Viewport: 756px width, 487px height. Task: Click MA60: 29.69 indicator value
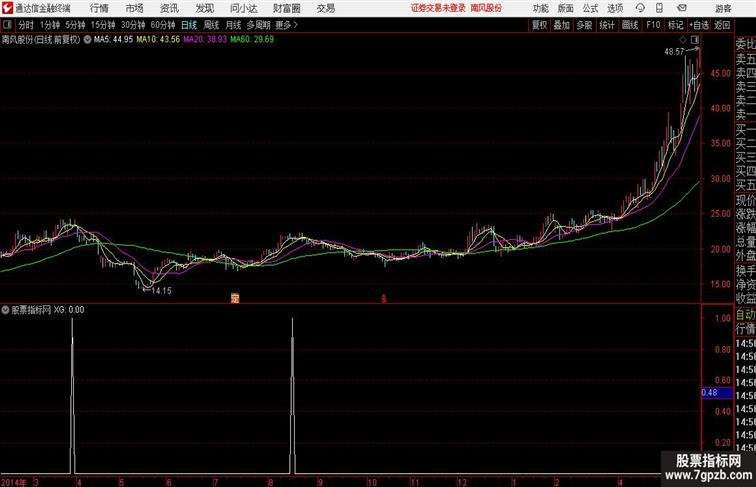point(252,40)
